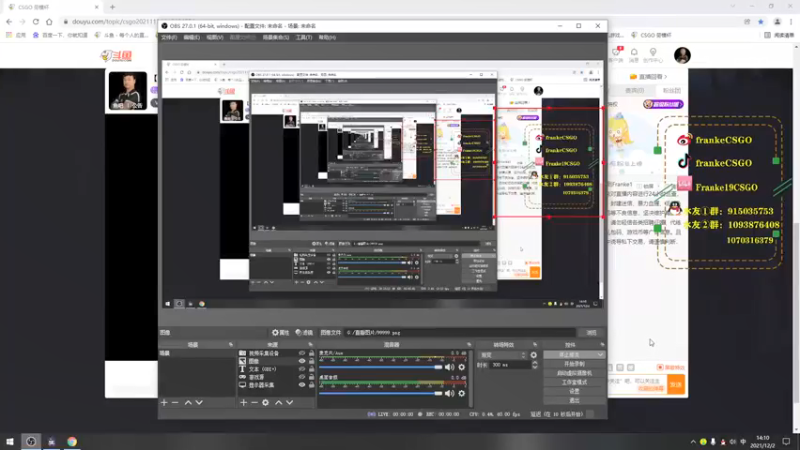Add a new scene with plus icon
800x450 pixels.
coord(164,403)
